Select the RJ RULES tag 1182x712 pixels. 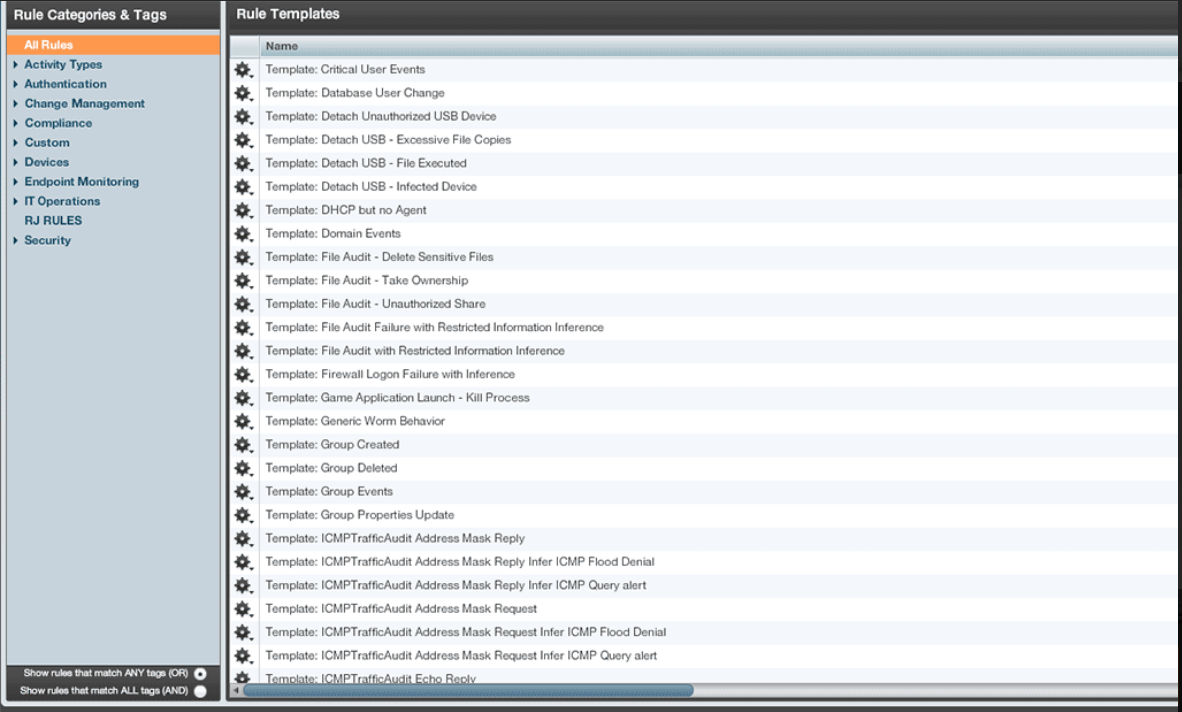pos(53,221)
